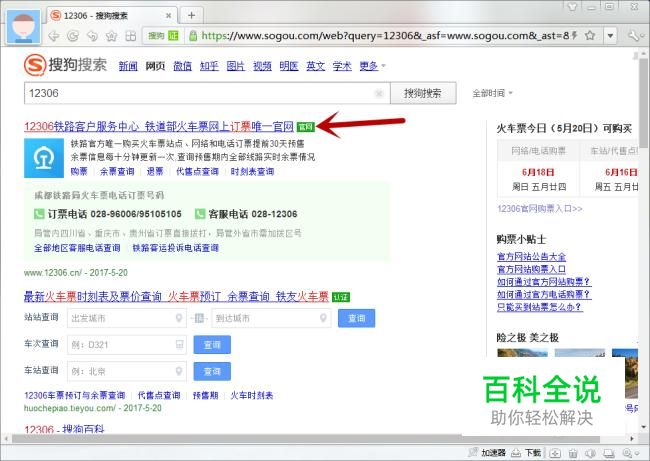Open the 余票查询 sublink
Screen dimensions: 650x461
pyautogui.click(x=117, y=171)
